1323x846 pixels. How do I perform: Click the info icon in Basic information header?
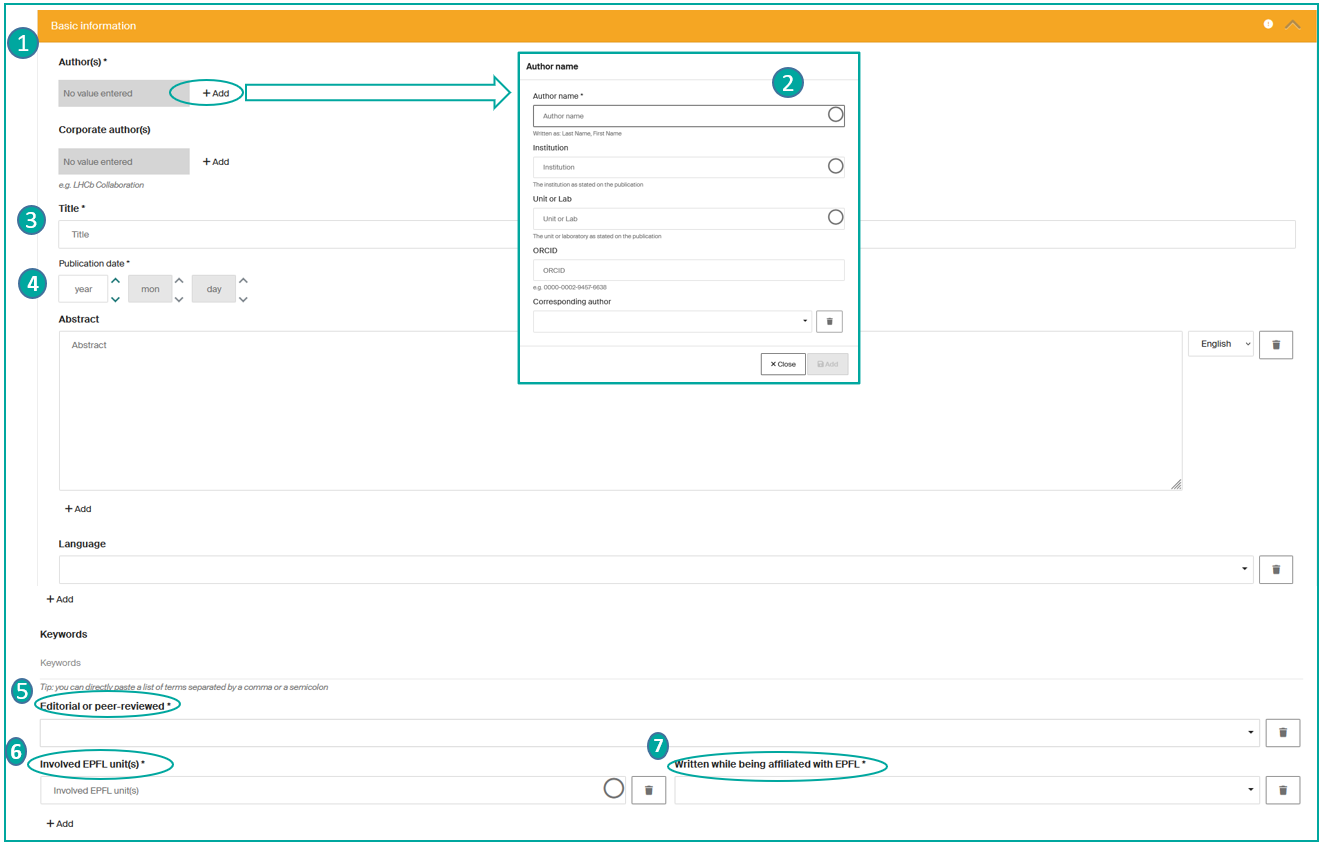(1268, 24)
